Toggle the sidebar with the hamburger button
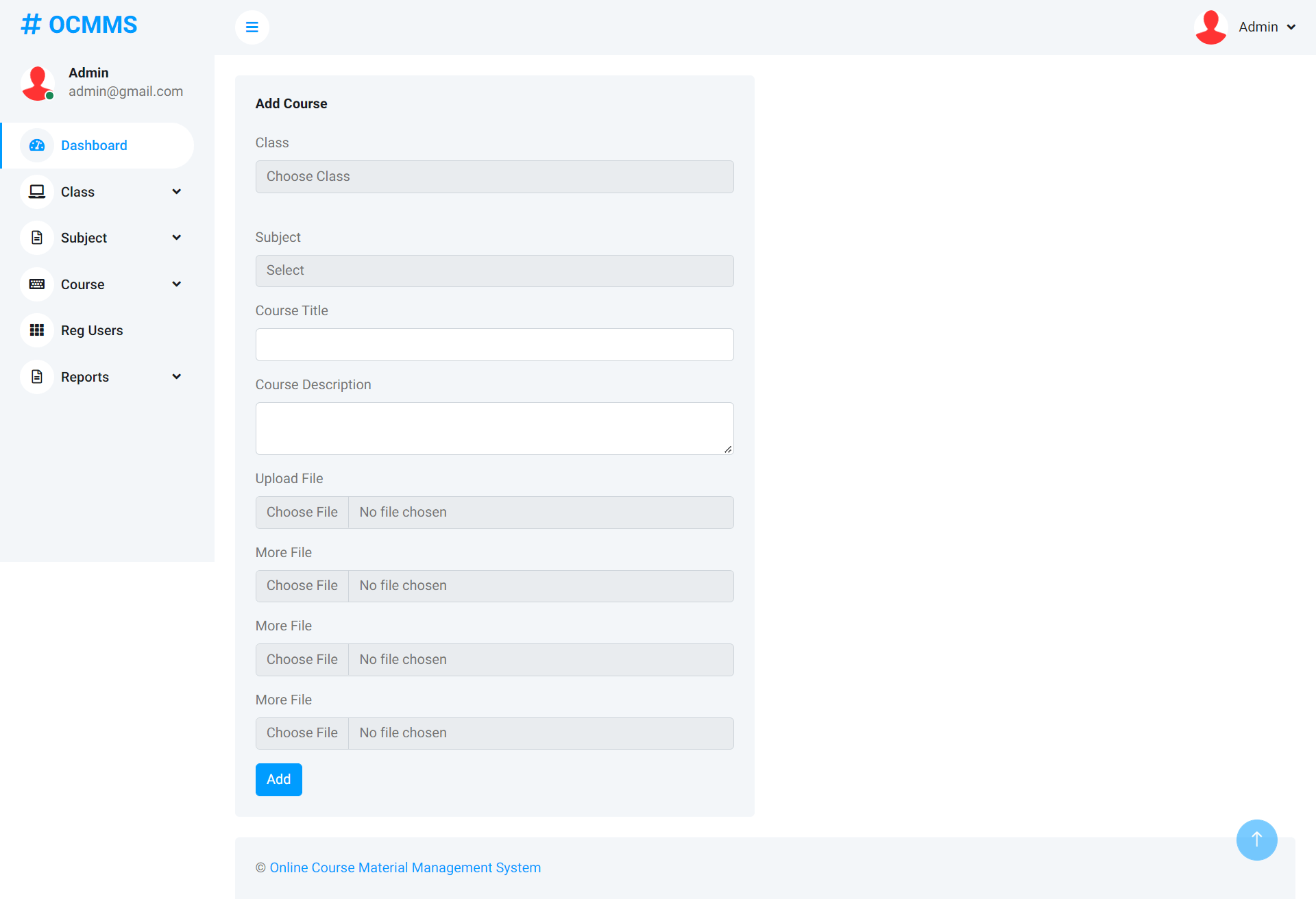This screenshot has width=1316, height=899. (252, 27)
